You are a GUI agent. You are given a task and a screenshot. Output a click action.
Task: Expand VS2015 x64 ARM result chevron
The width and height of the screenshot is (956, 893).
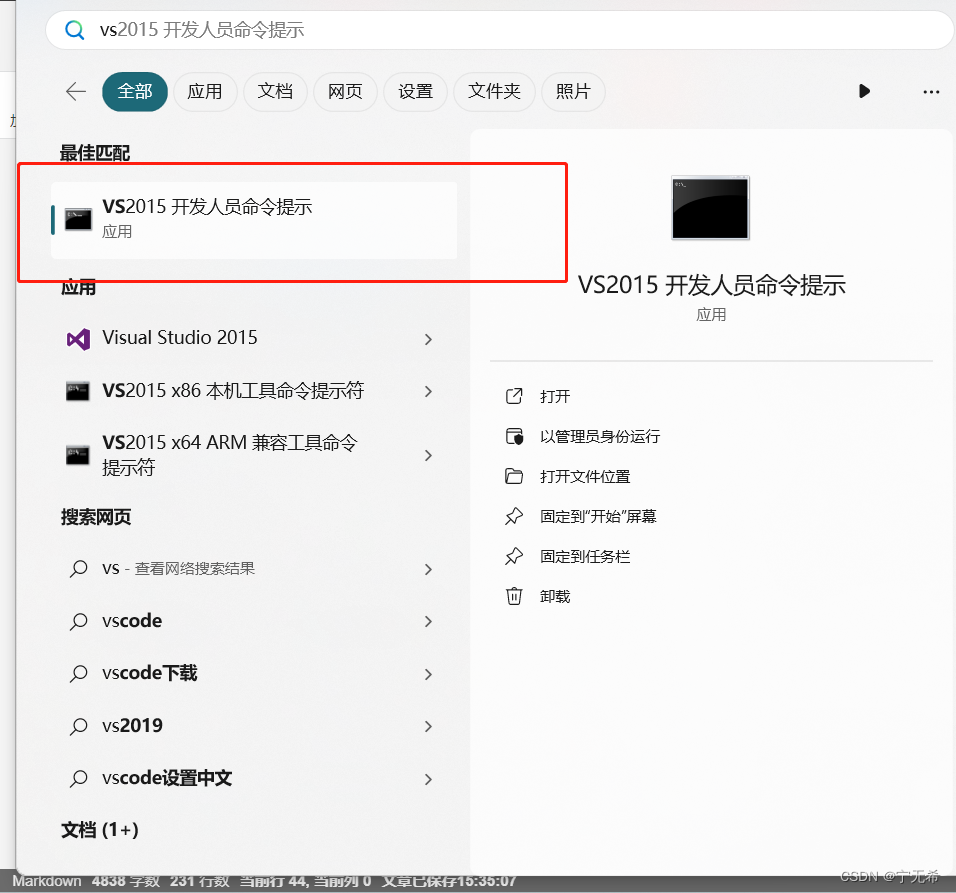click(x=429, y=455)
